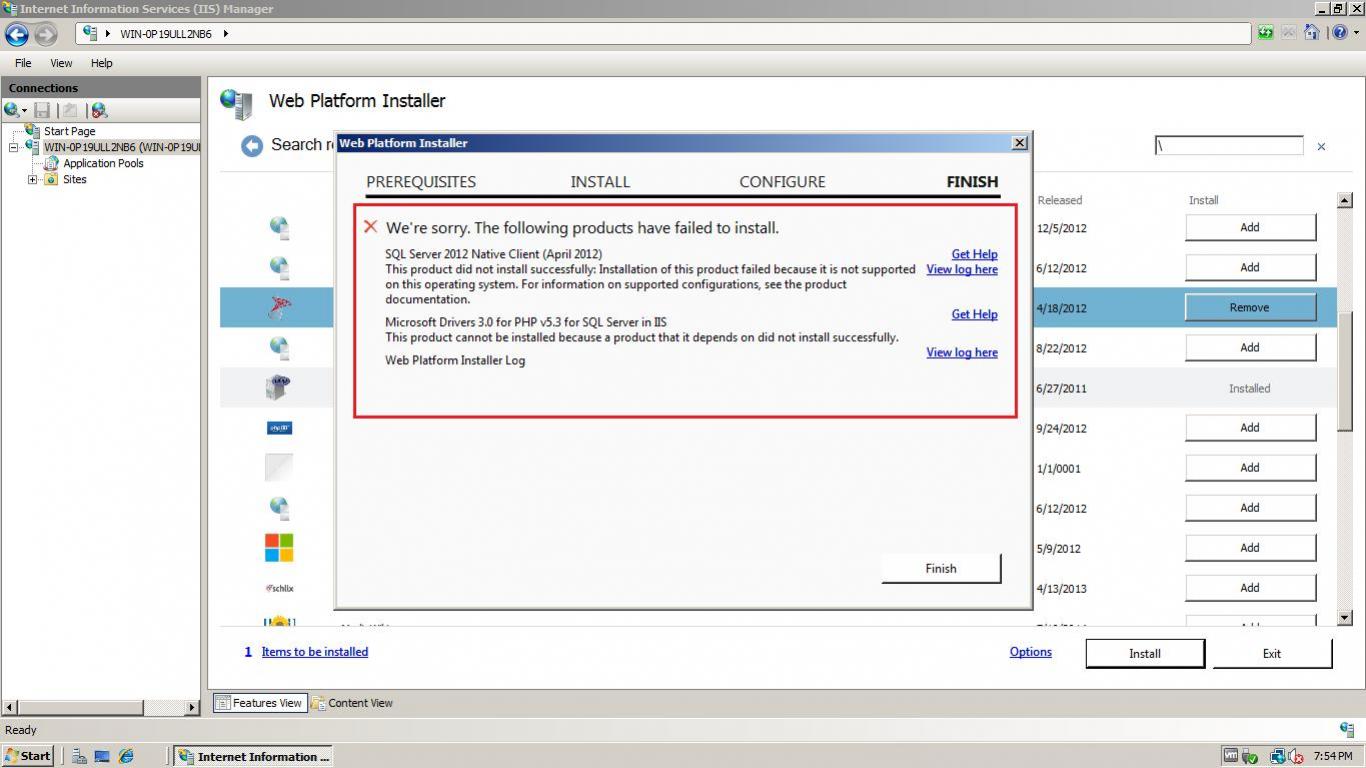Click Add for the 1/1/0001 item
1366x768 pixels.
(1250, 467)
